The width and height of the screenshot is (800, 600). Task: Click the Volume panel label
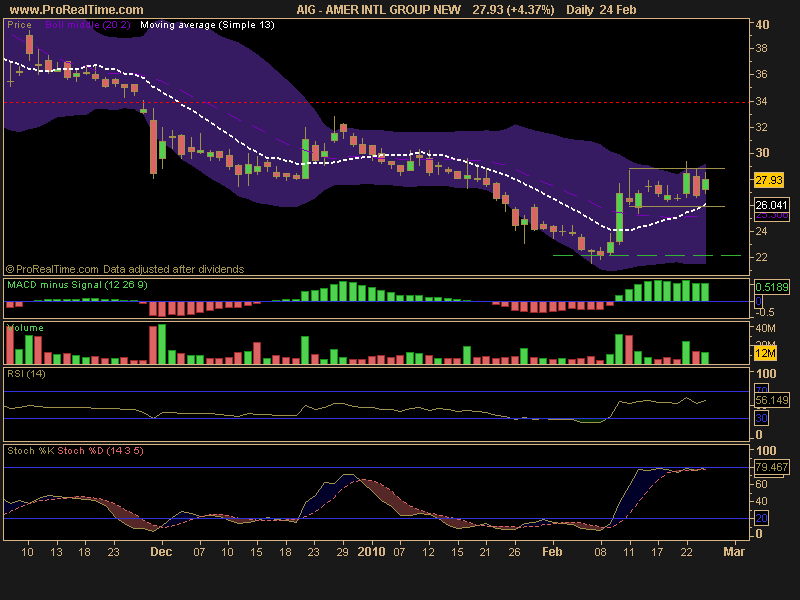tap(25, 328)
